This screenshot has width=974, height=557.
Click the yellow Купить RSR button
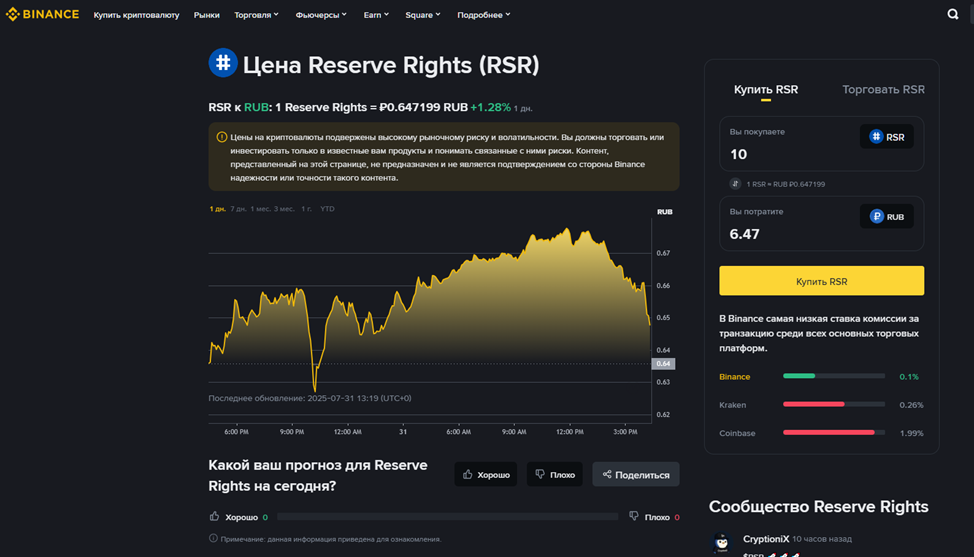coord(821,281)
